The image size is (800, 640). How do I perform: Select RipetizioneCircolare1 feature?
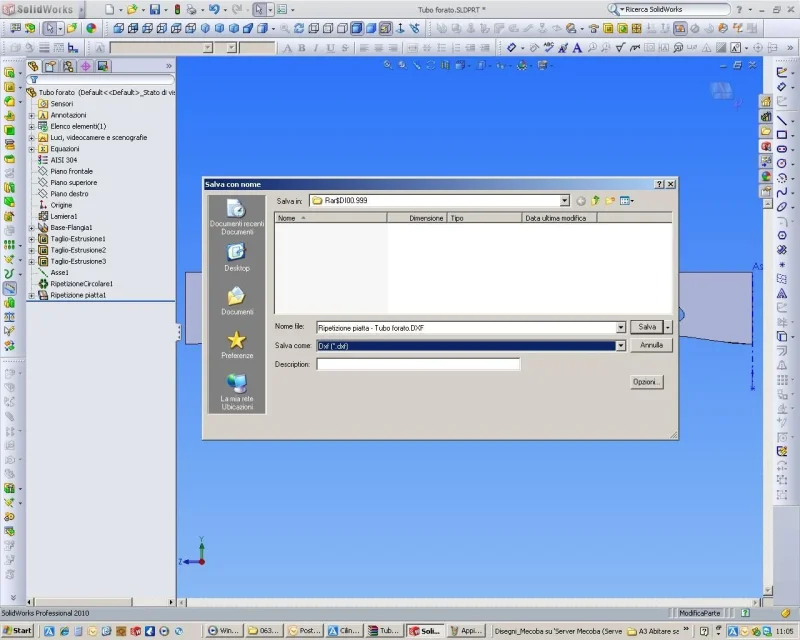pyautogui.click(x=81, y=284)
